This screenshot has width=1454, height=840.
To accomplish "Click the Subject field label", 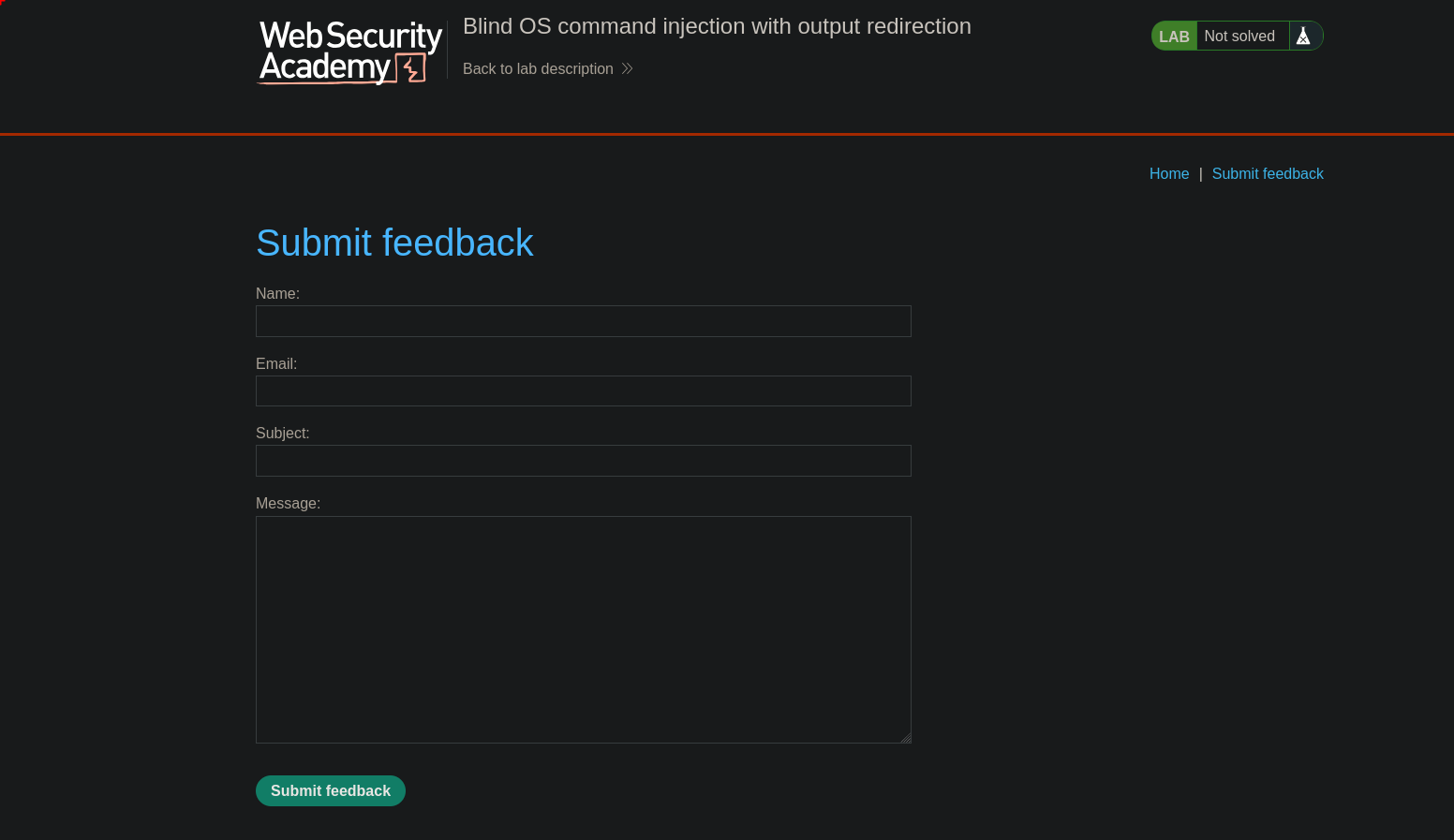I will pos(282,434).
